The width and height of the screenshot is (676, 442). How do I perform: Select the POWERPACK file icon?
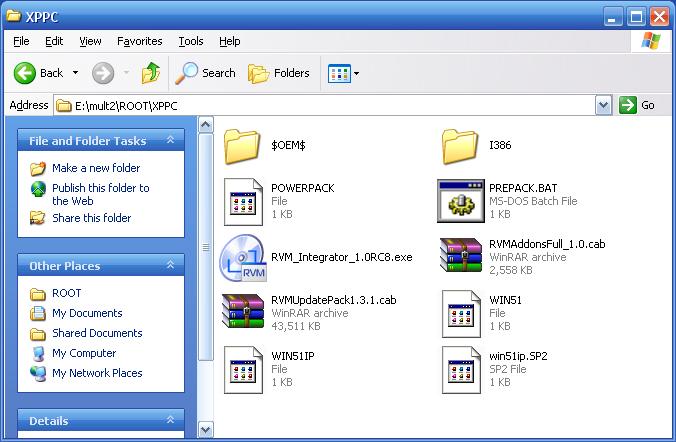point(243,202)
